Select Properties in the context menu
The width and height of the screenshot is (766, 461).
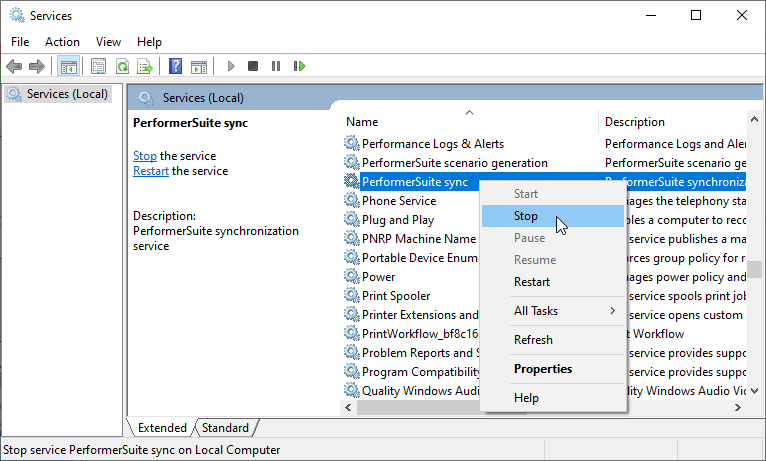click(543, 369)
